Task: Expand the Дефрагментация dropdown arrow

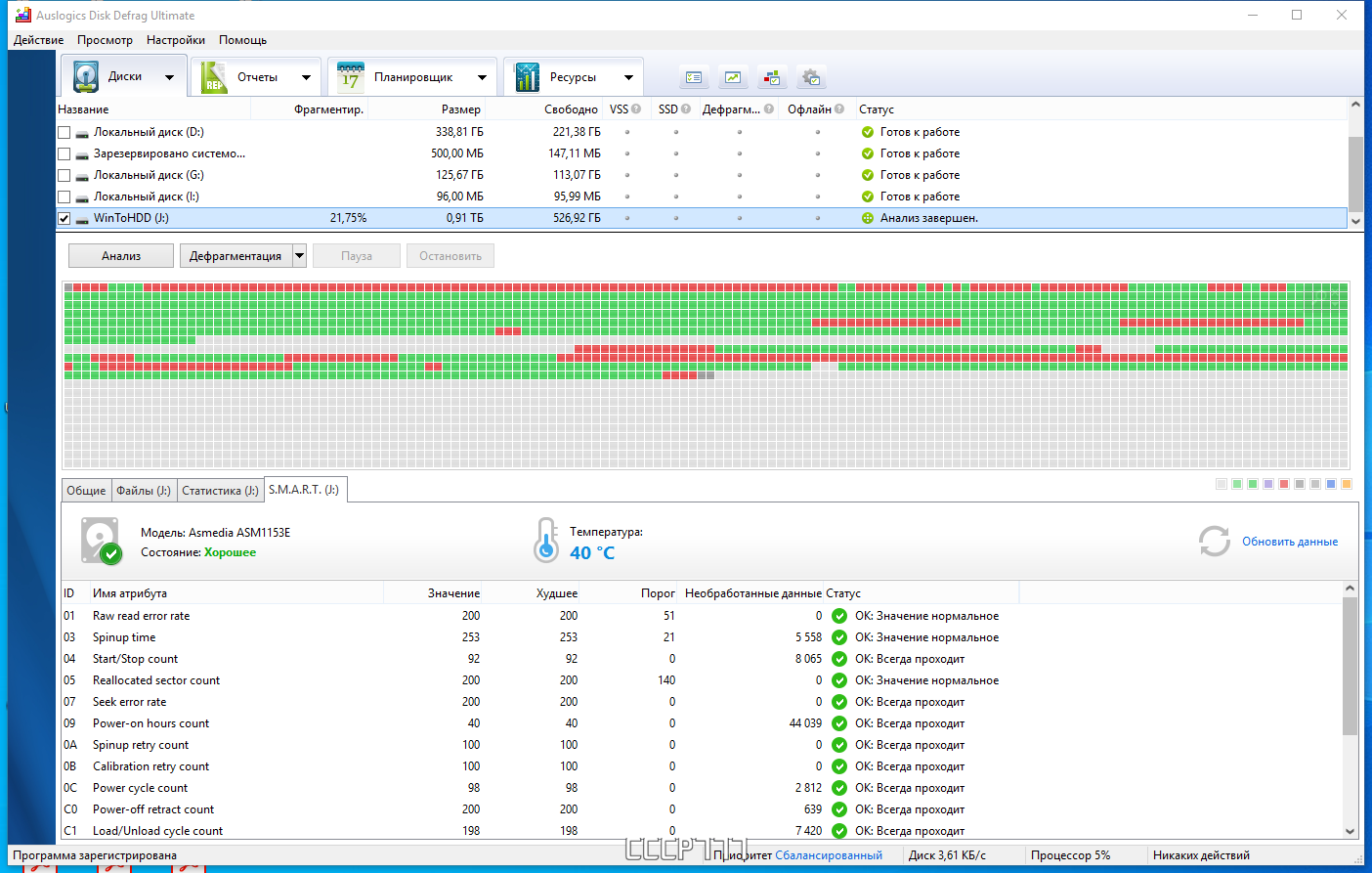Action: (299, 256)
